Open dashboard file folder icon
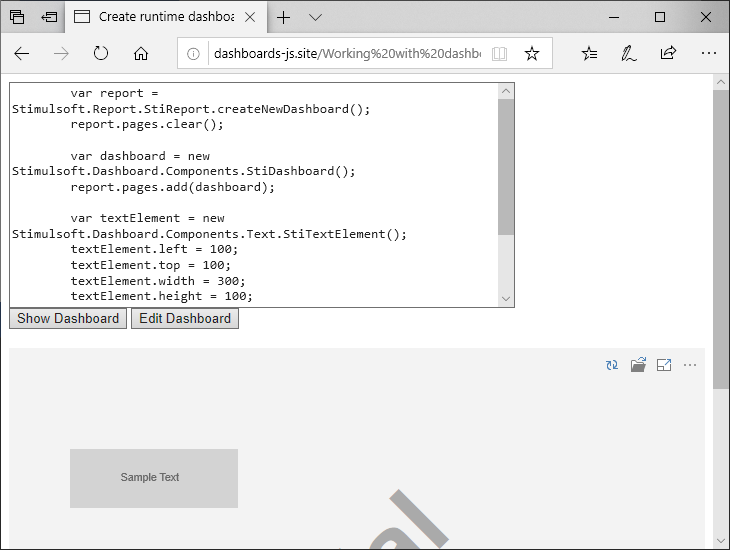730x550 pixels. (x=638, y=365)
